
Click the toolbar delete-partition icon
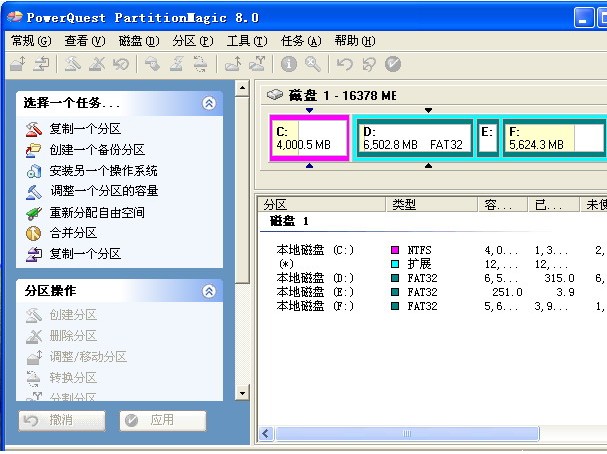click(x=97, y=64)
